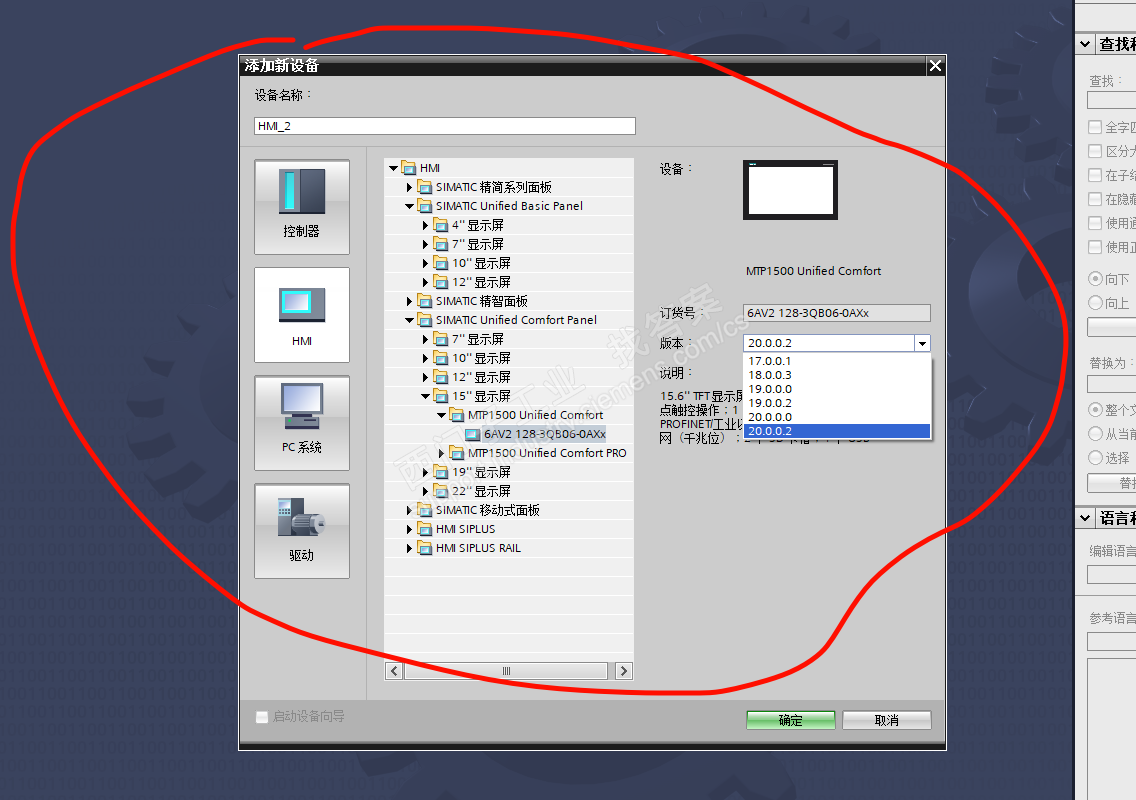Select the 向上 radio button
The height and width of the screenshot is (800, 1136).
(x=1095, y=303)
